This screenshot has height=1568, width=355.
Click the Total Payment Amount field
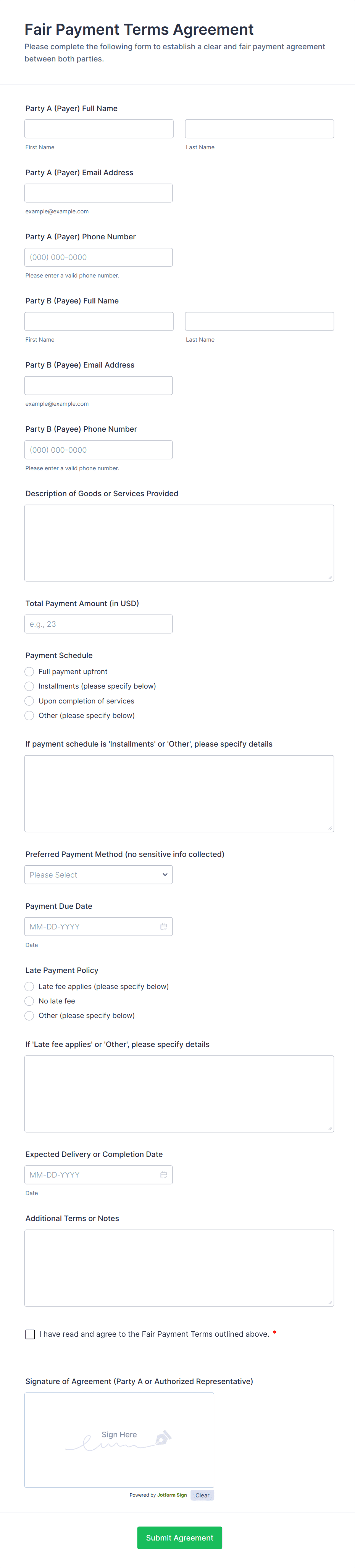pyautogui.click(x=98, y=624)
